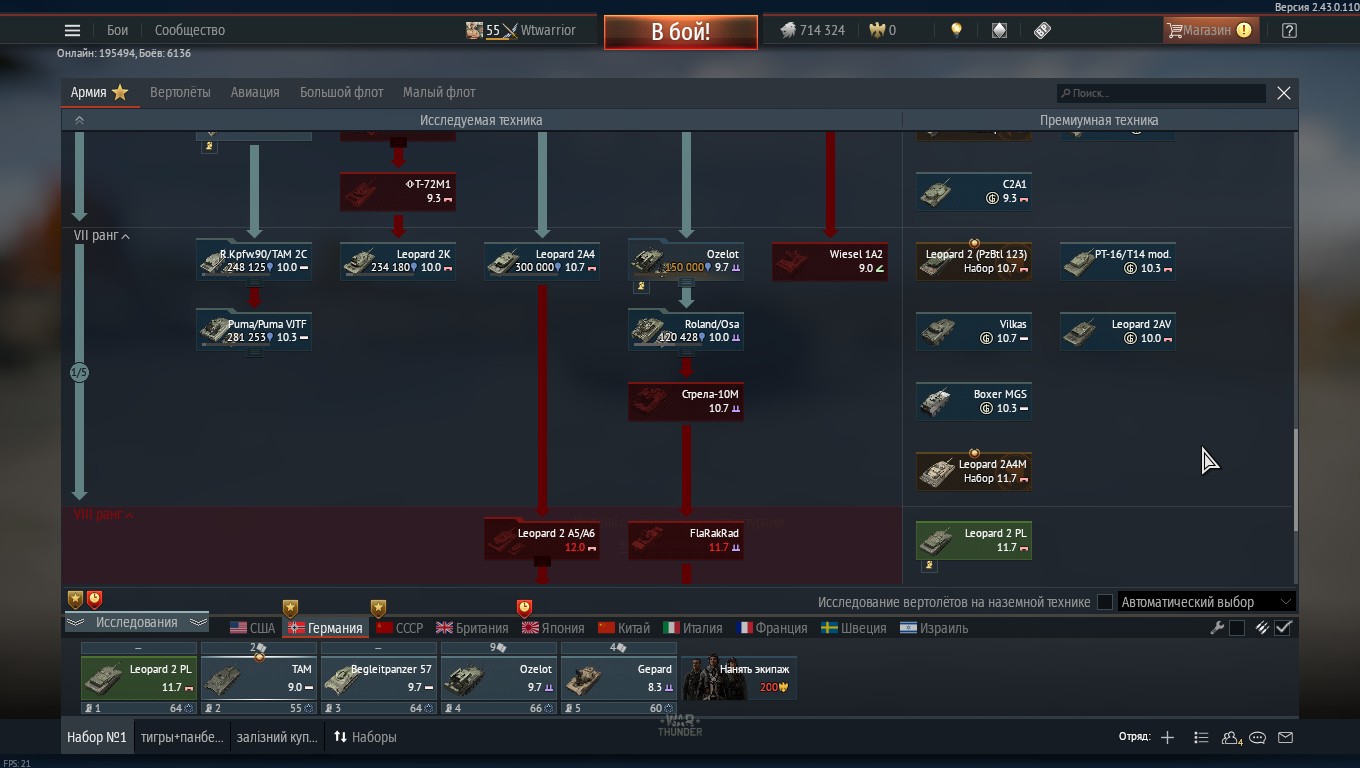Open the Сообщество menu
Screen dimensions: 1360x768
(x=190, y=30)
